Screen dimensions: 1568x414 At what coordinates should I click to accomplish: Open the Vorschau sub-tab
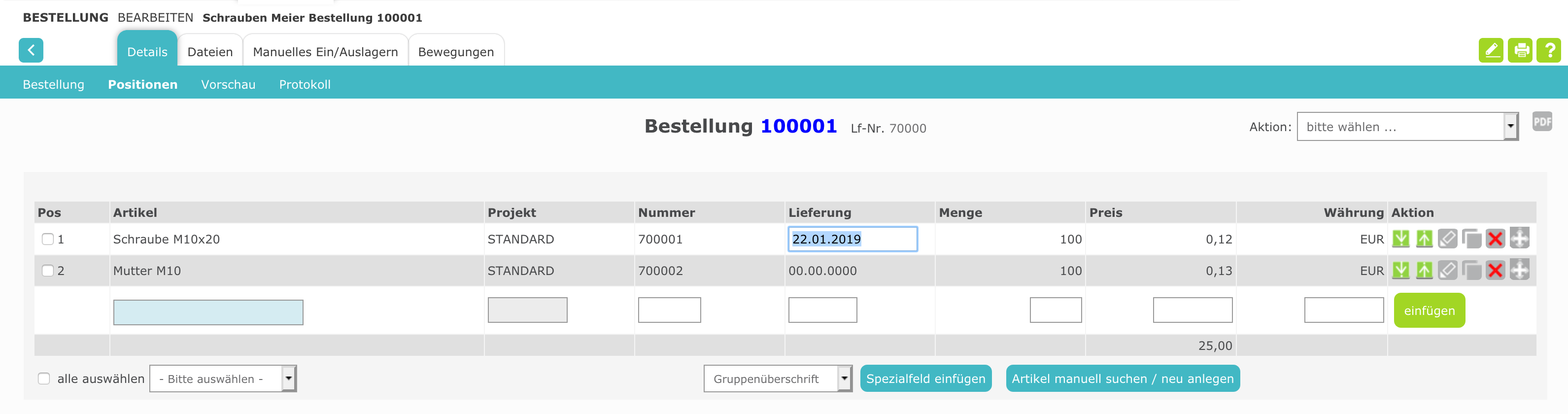pos(228,85)
